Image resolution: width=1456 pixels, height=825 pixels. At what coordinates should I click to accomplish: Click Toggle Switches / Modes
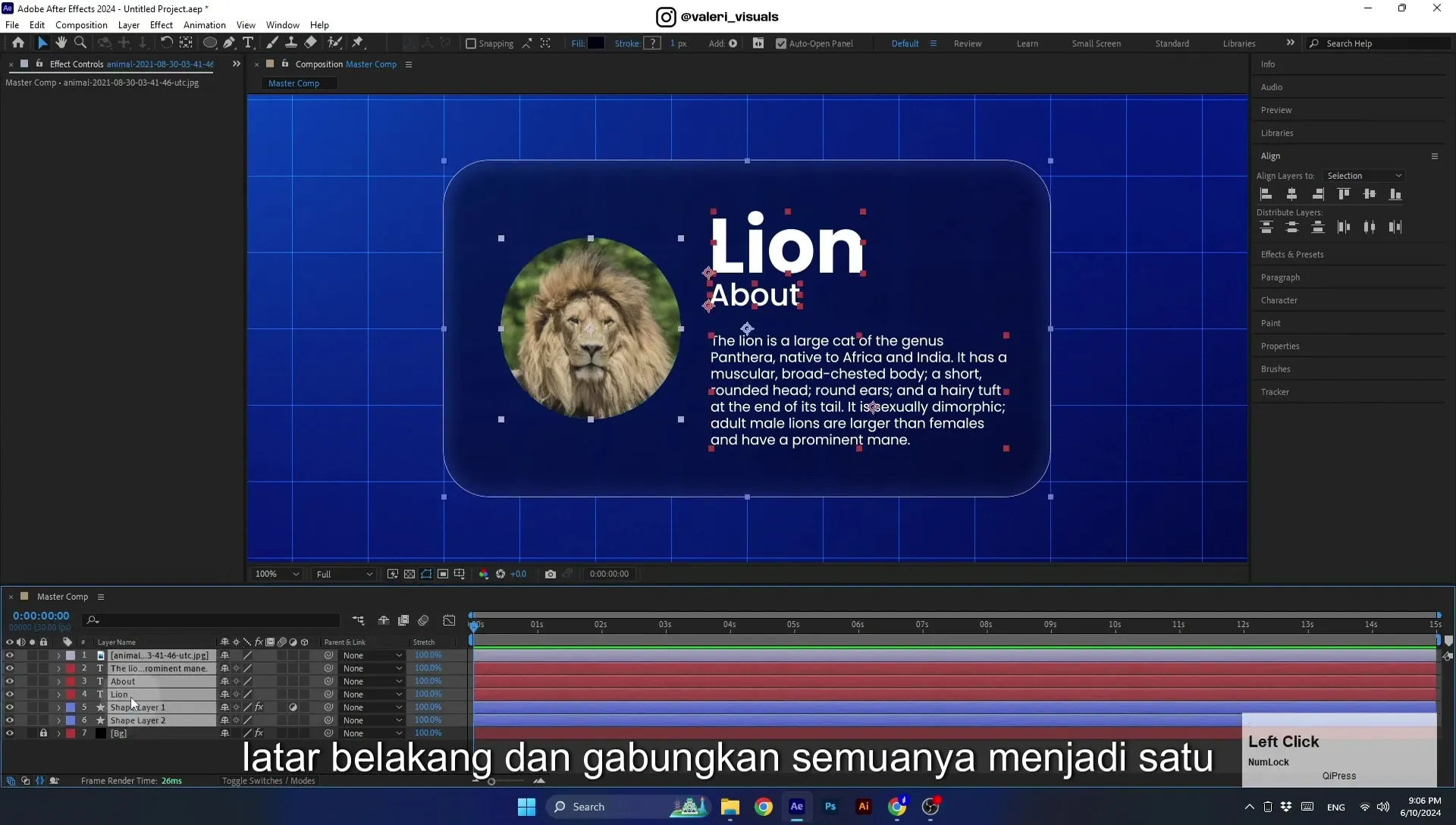268,781
